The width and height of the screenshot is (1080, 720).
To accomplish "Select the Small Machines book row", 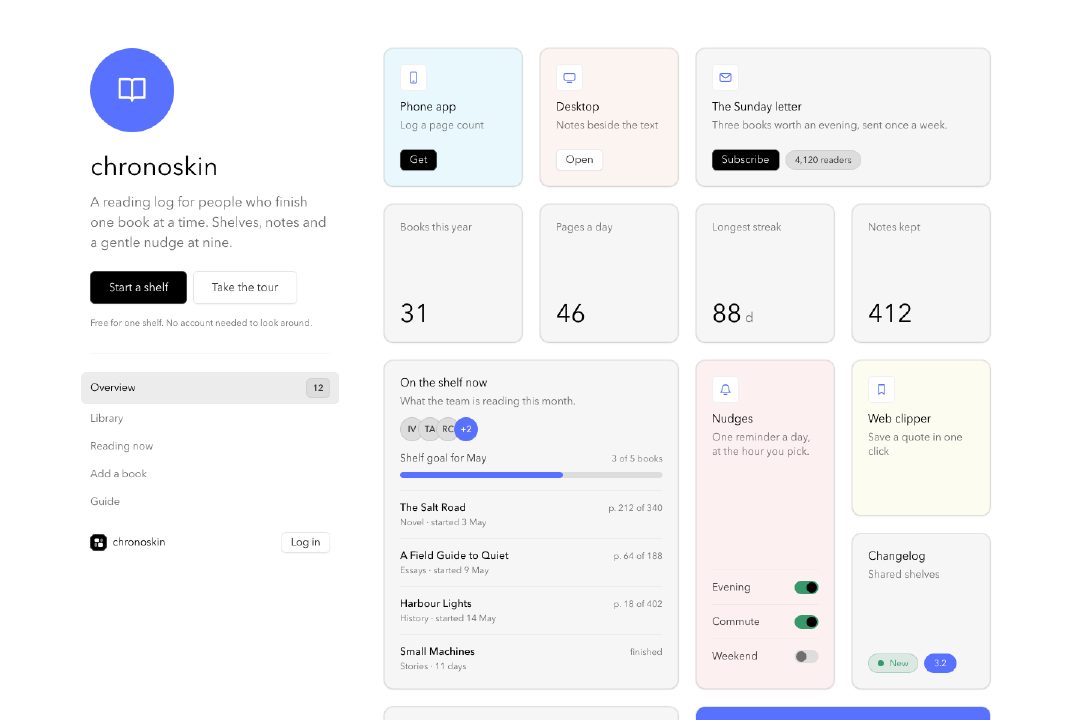I will pos(531,659).
